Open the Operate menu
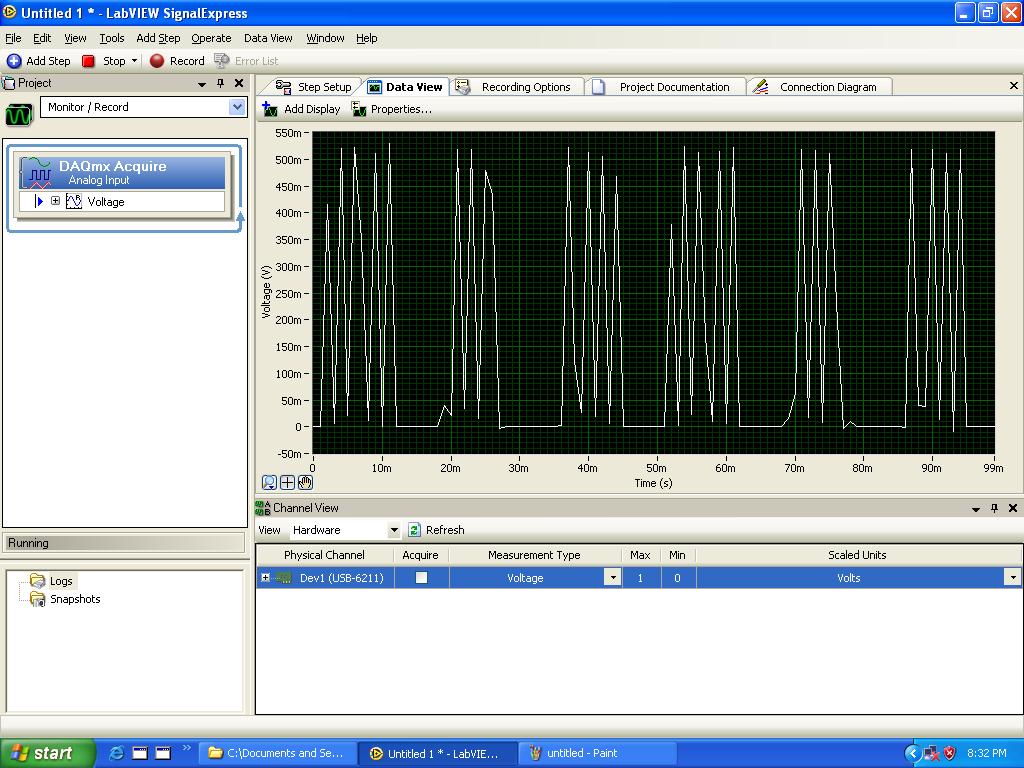 pos(211,38)
